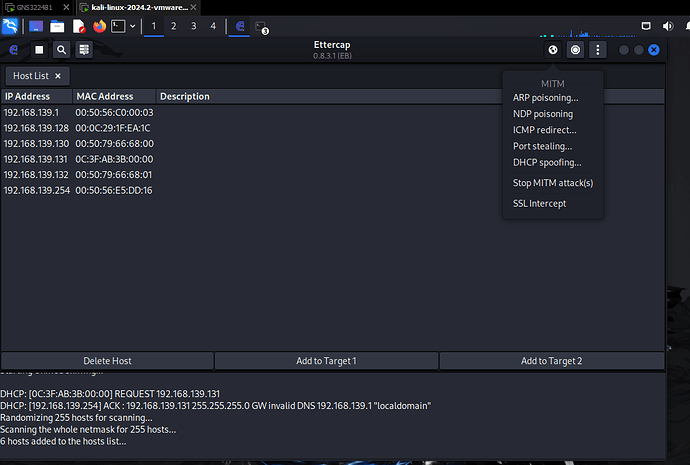Select host row 192.168.139.131

pyautogui.click(x=332, y=159)
